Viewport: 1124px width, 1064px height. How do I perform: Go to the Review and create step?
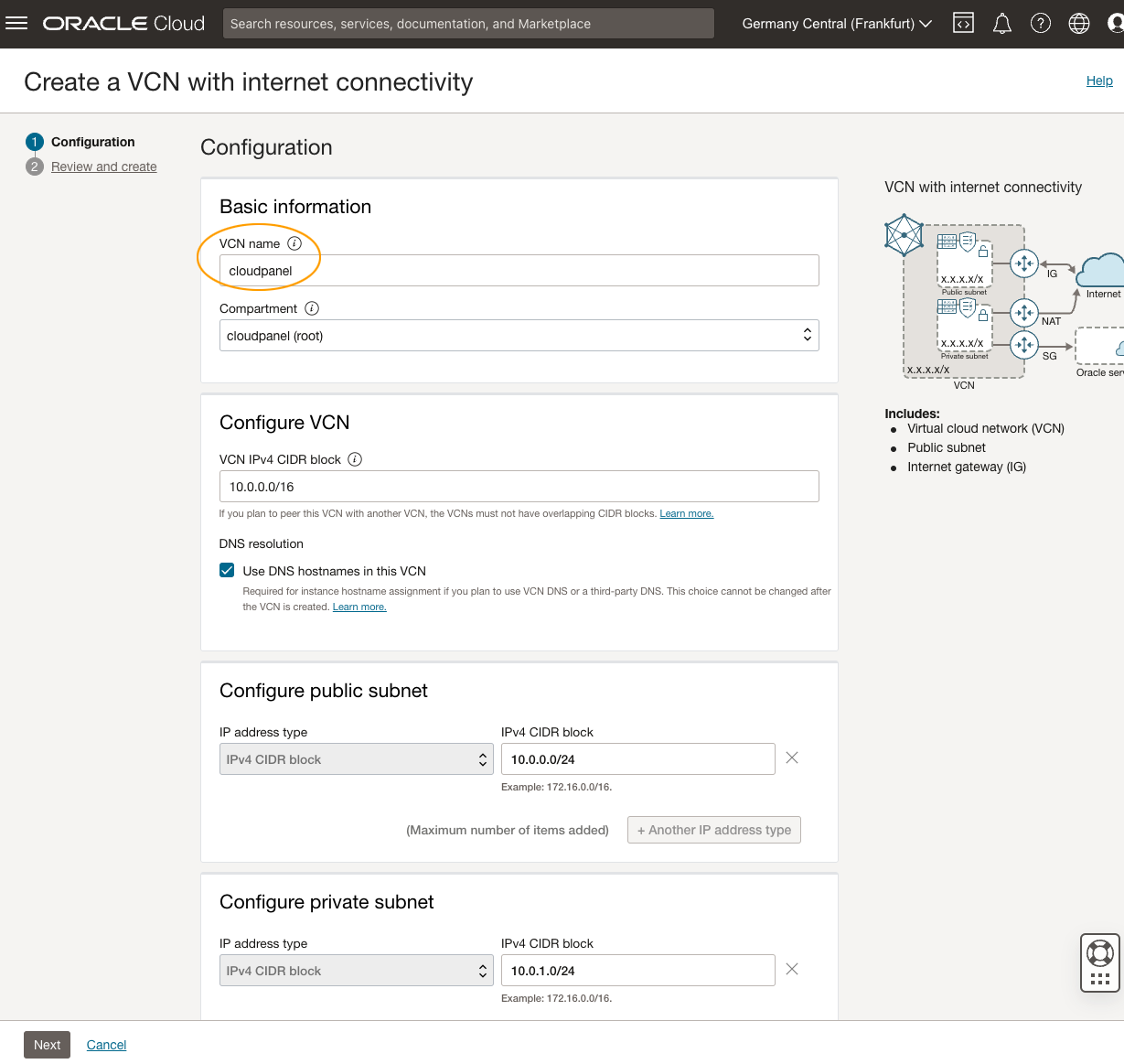point(103,167)
